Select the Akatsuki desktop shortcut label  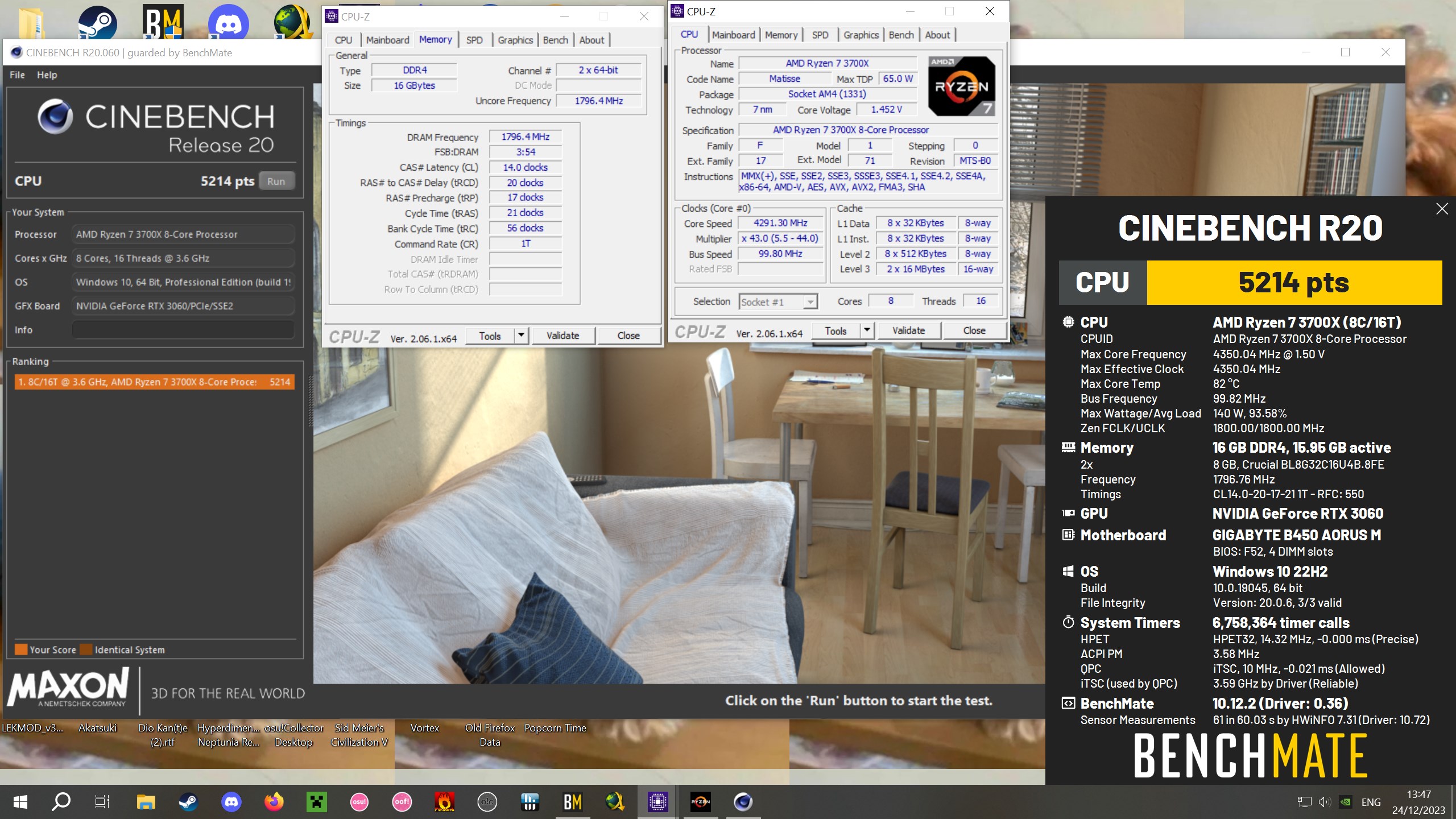point(97,728)
